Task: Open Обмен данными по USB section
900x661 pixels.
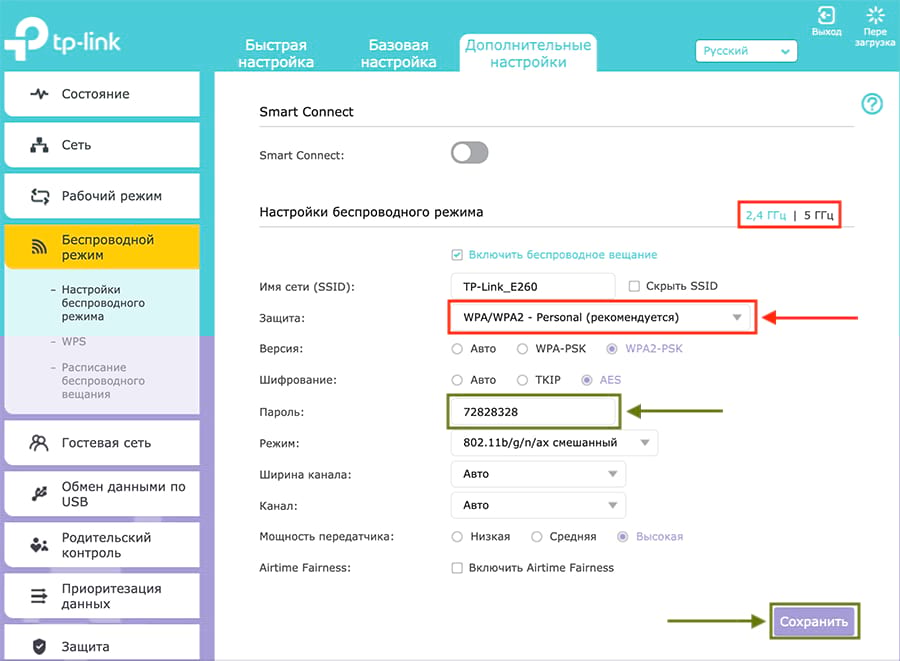Action: [x=102, y=493]
